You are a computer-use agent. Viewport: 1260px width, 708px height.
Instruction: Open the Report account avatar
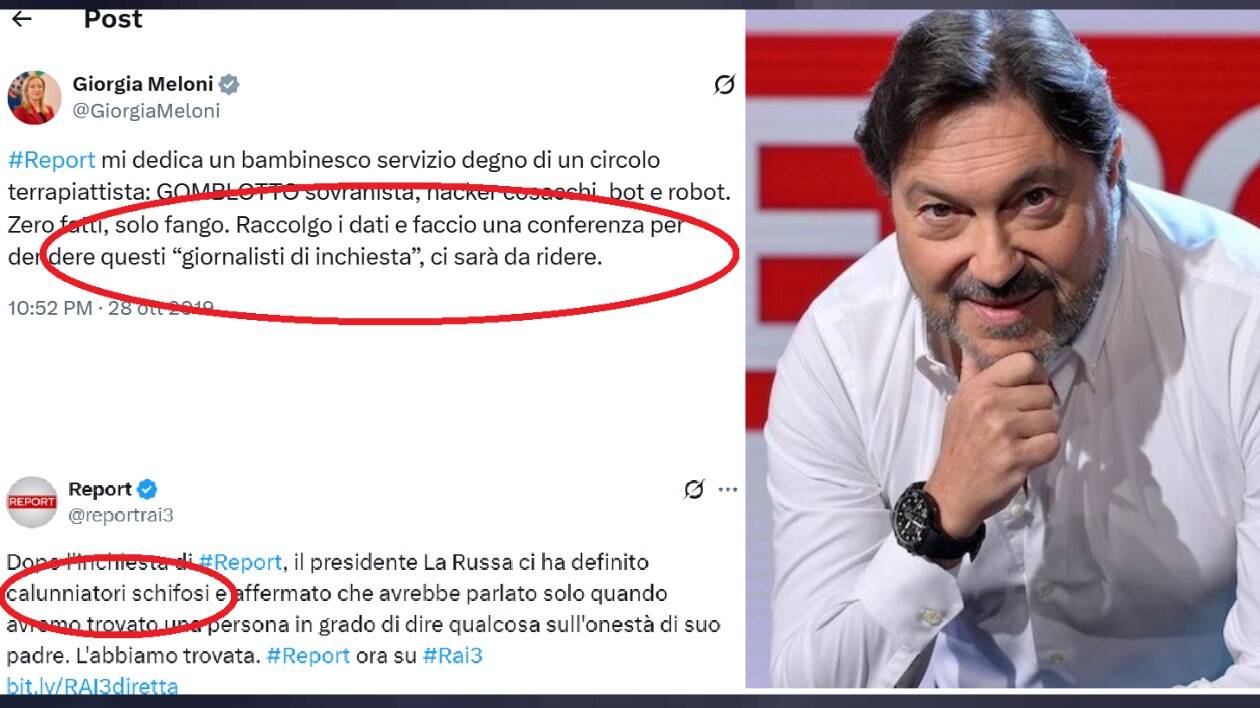point(32,502)
